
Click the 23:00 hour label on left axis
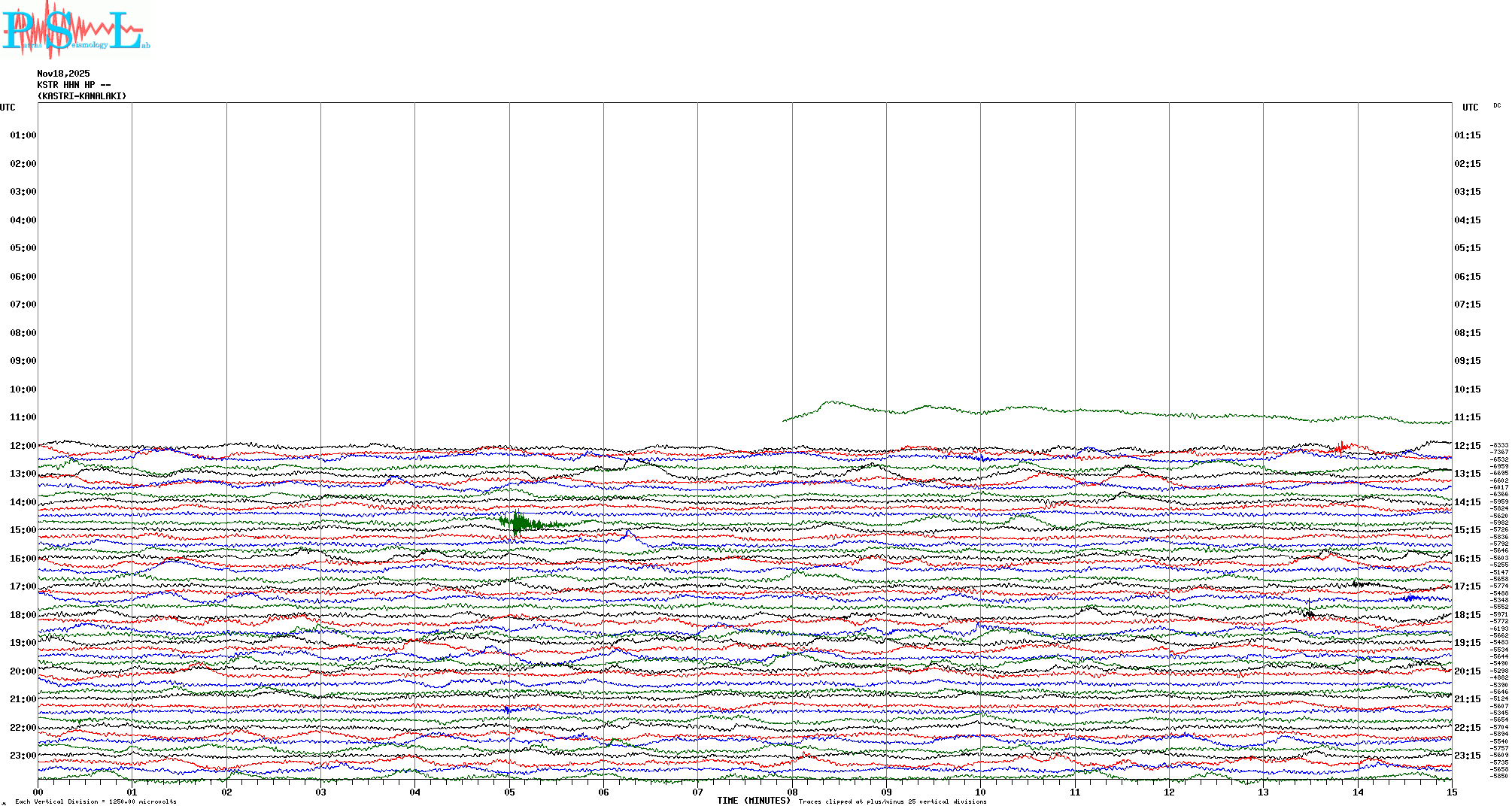click(23, 756)
